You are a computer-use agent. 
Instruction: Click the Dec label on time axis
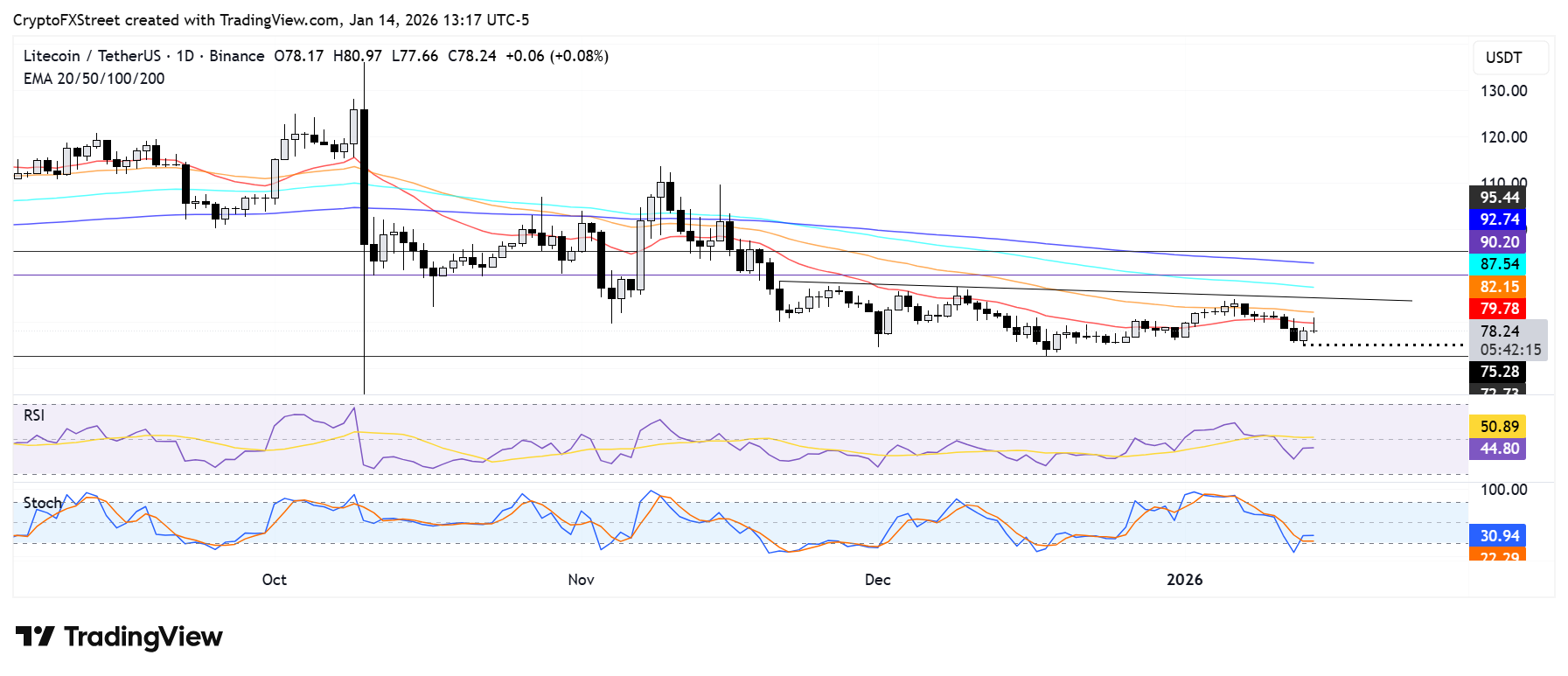coord(877,580)
